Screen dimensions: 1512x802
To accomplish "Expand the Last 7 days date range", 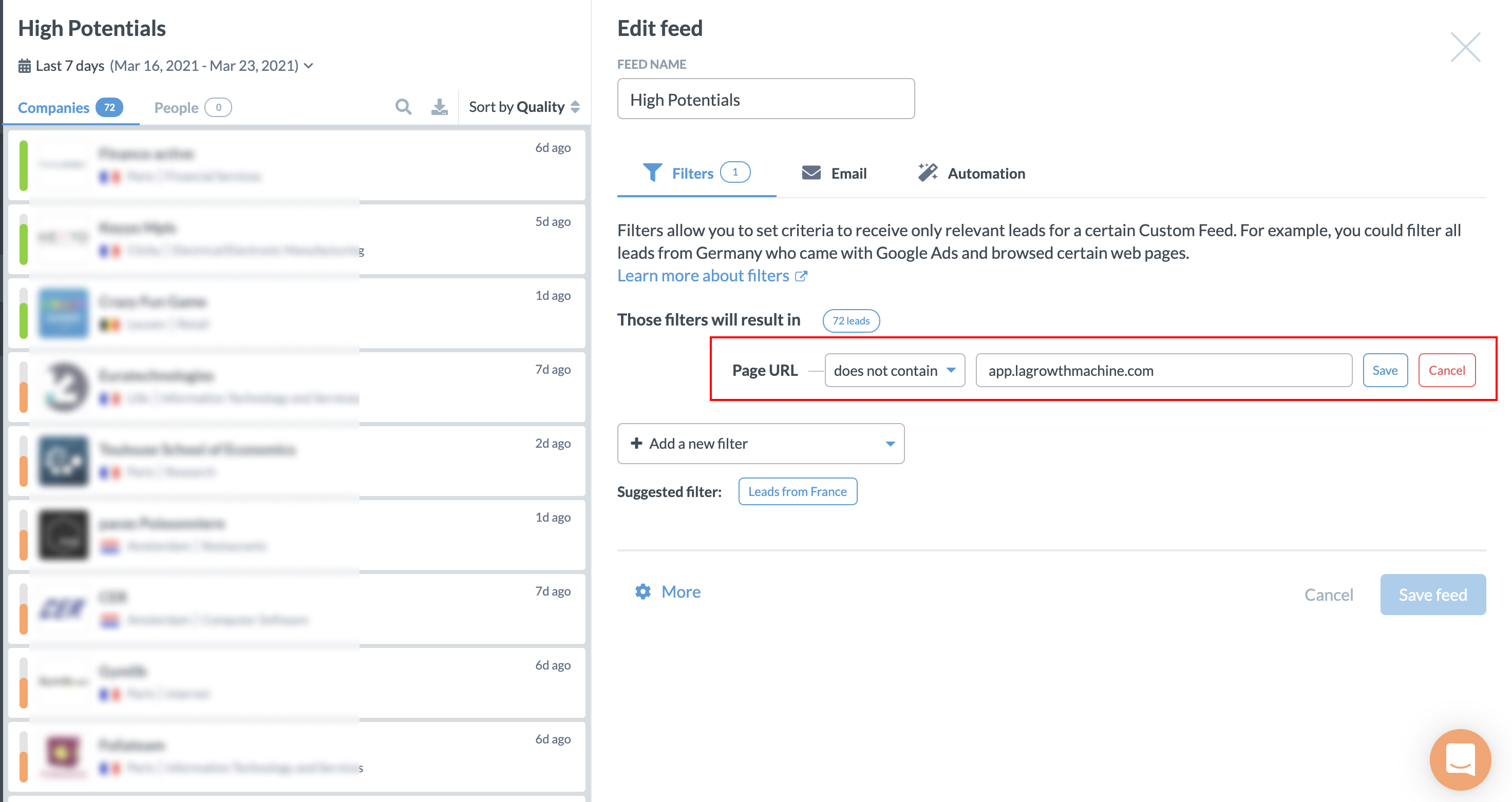I will tap(166, 66).
